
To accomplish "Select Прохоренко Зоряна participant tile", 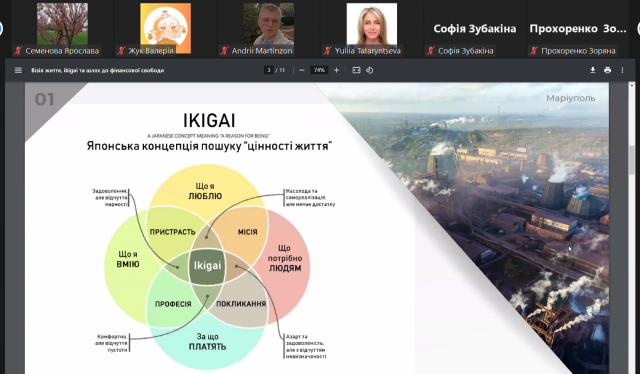I will pyautogui.click(x=578, y=29).
